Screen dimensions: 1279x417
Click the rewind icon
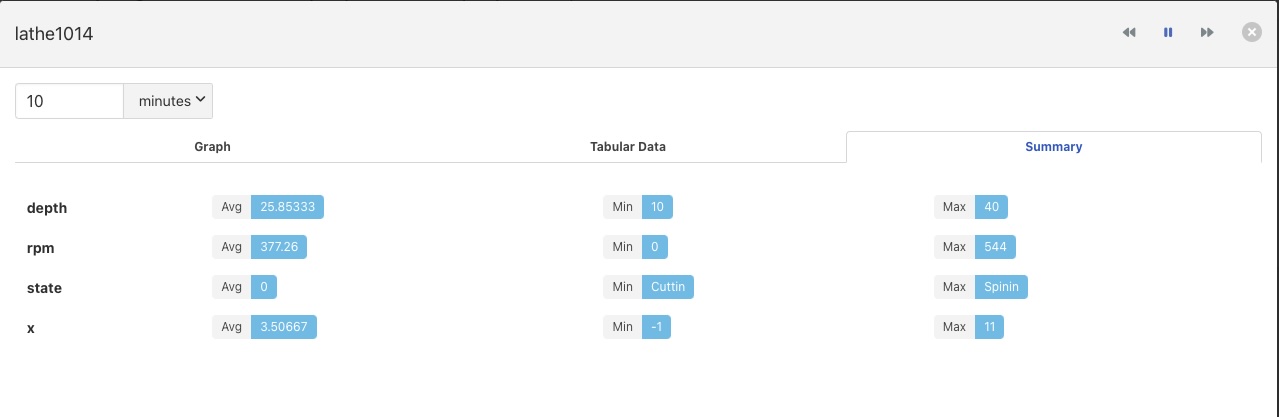click(x=1129, y=33)
